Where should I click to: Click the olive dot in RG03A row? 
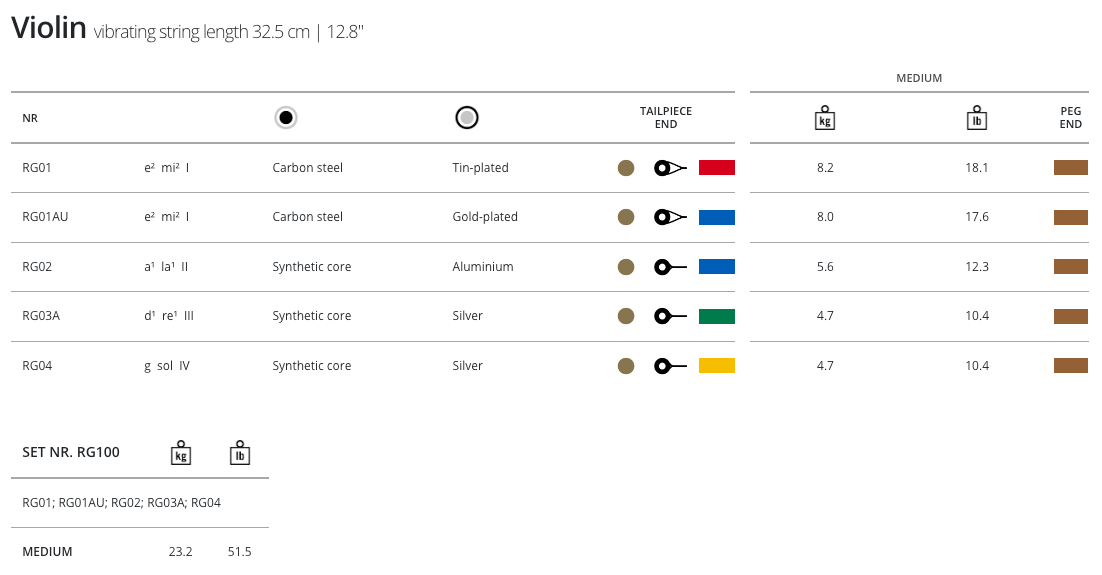click(626, 316)
